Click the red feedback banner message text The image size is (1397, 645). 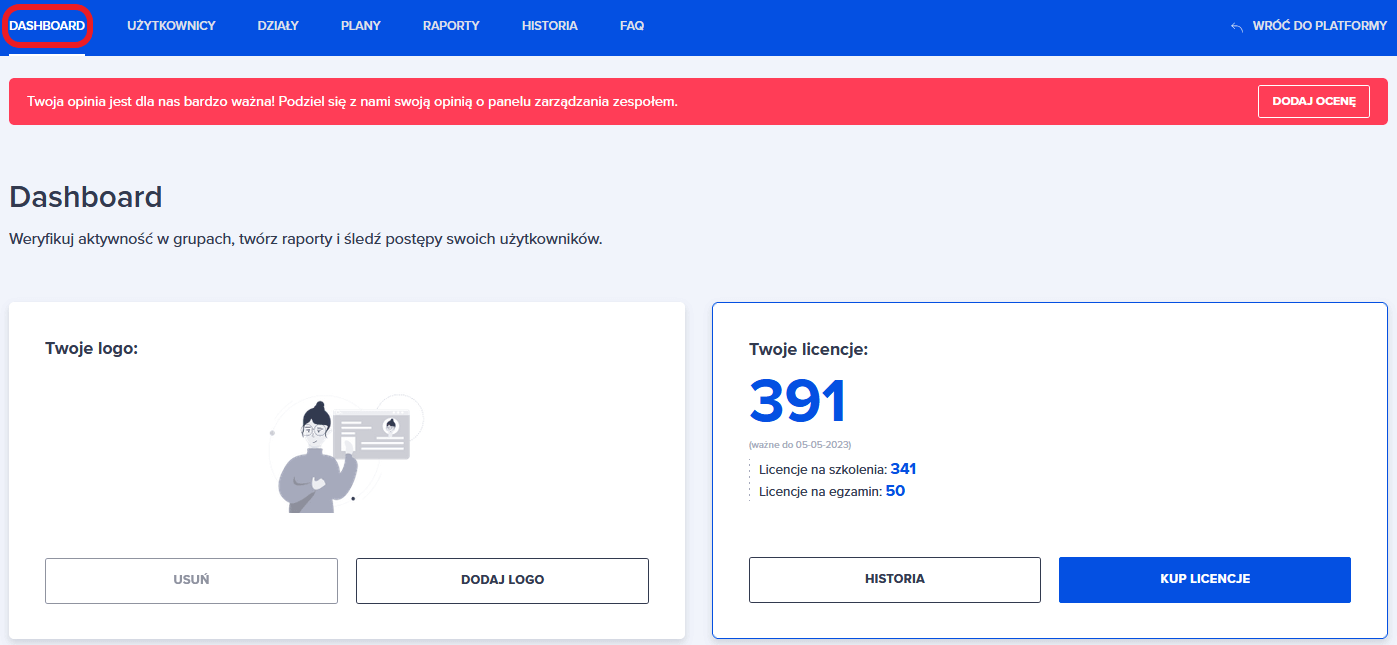coord(352,101)
